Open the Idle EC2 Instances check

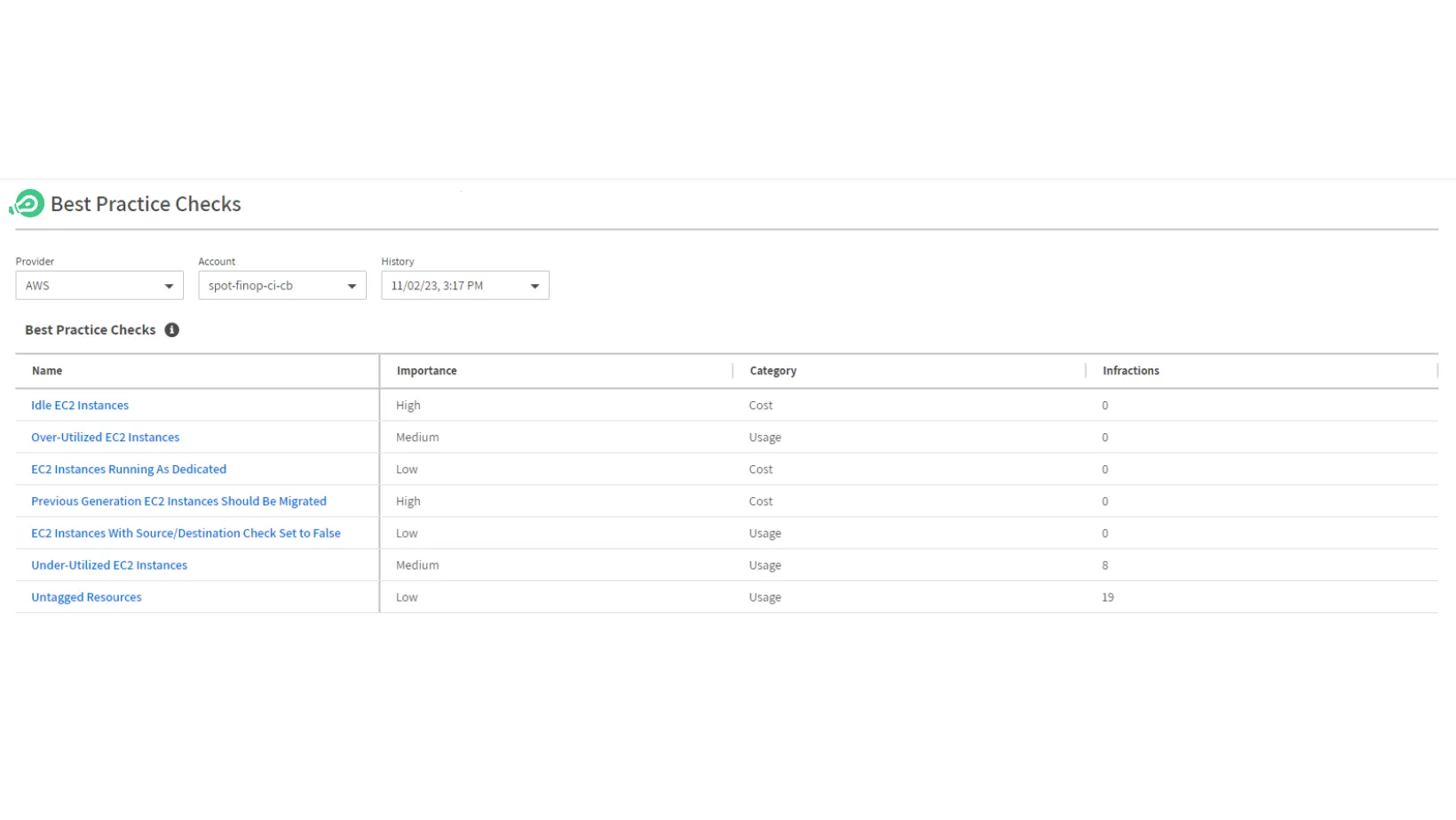80,406
